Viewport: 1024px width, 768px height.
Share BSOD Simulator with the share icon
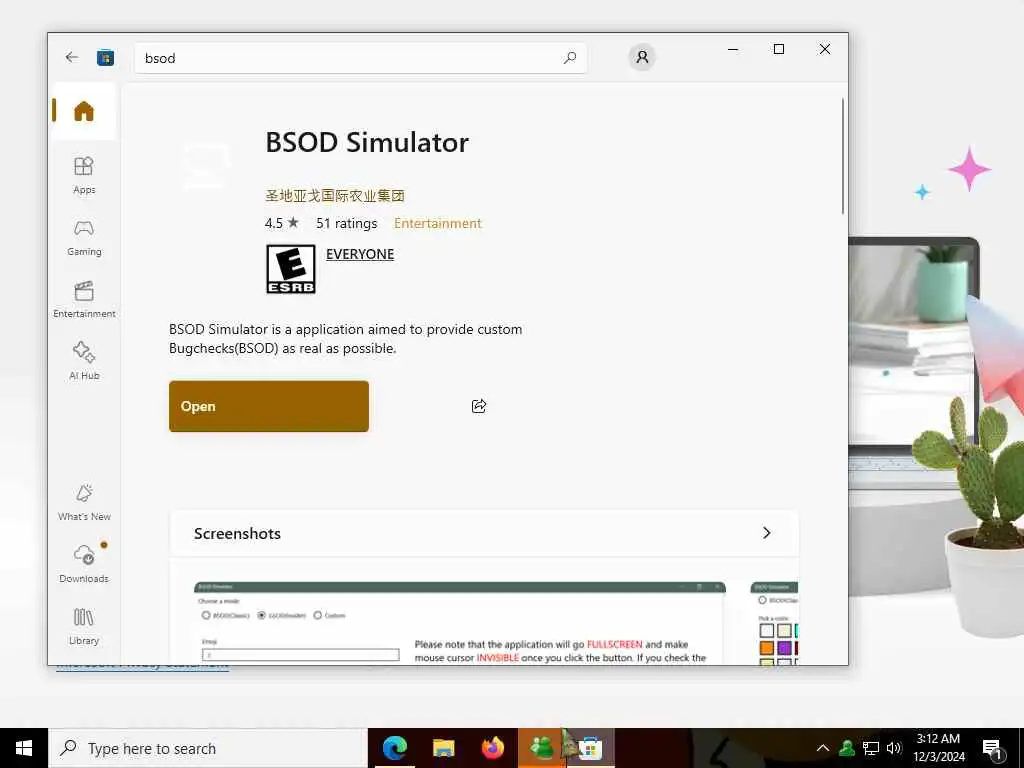point(479,406)
